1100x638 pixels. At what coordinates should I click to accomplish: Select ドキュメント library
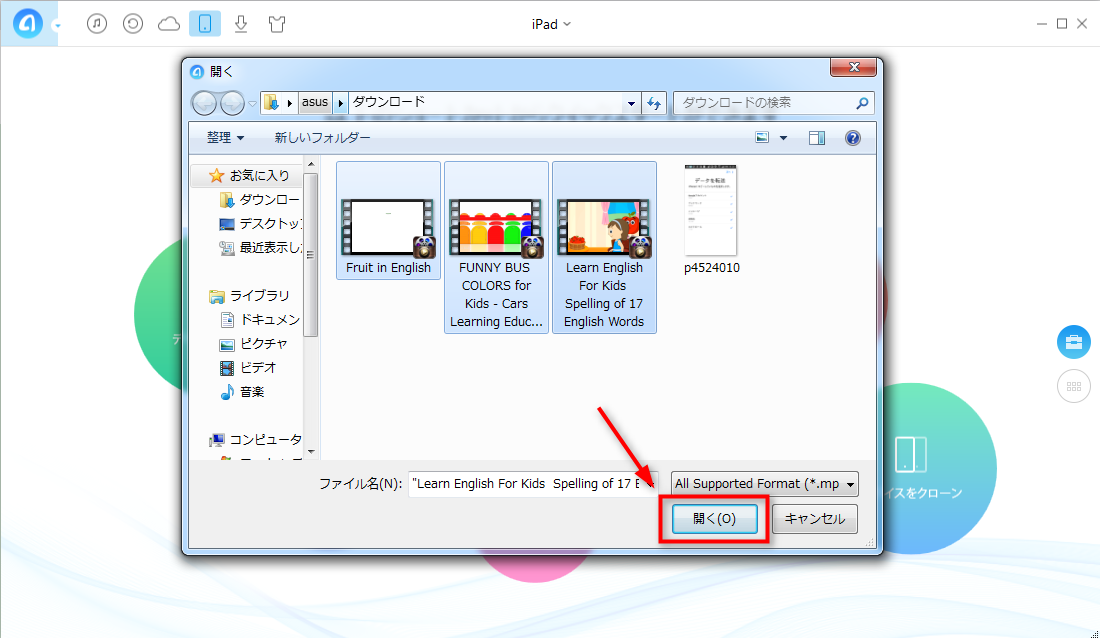click(x=260, y=320)
